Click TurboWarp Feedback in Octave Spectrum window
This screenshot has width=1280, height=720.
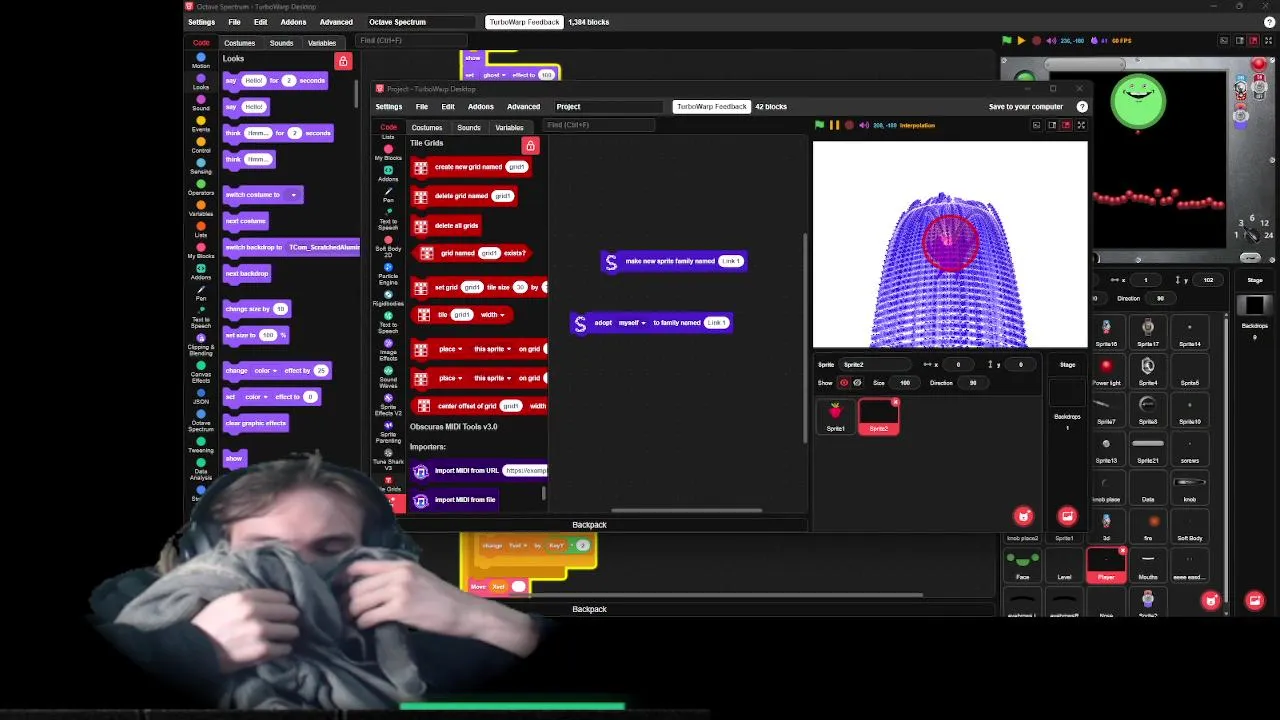pyautogui.click(x=523, y=22)
